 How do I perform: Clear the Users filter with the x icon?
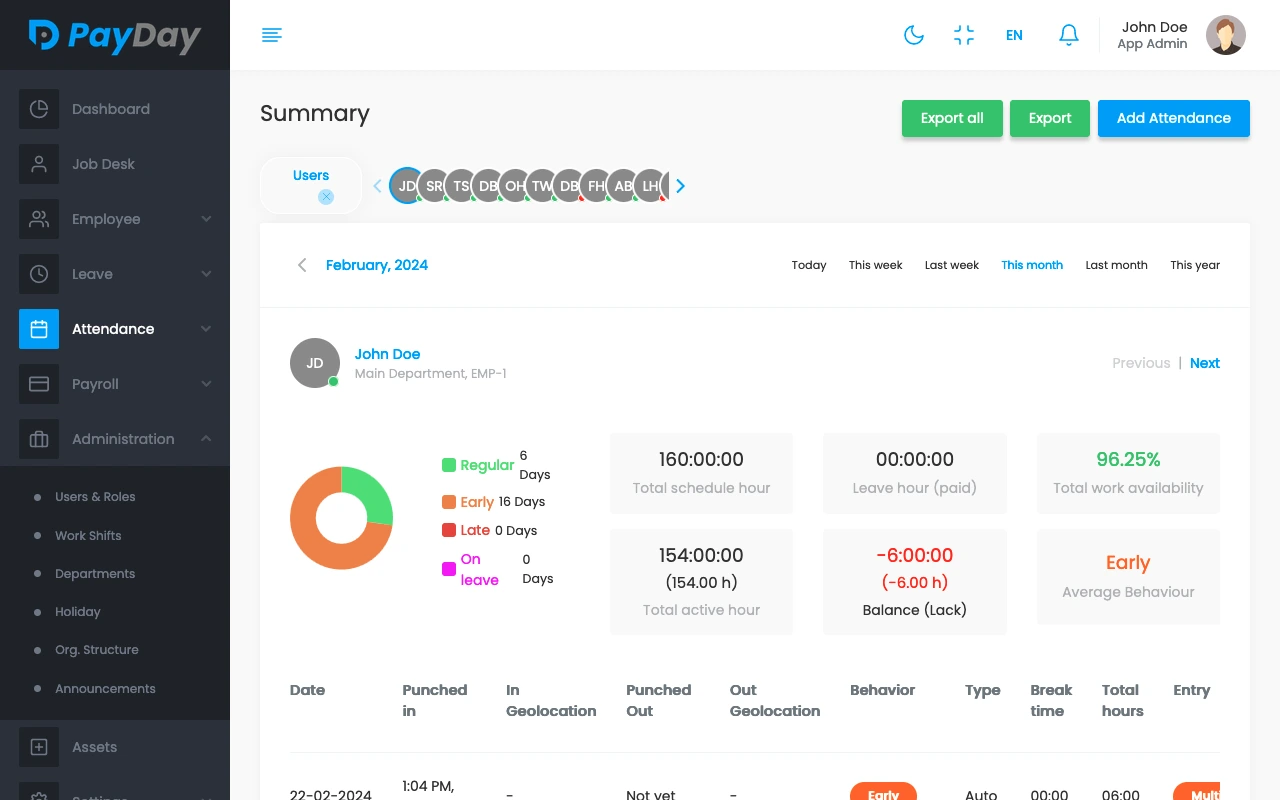tap(326, 197)
